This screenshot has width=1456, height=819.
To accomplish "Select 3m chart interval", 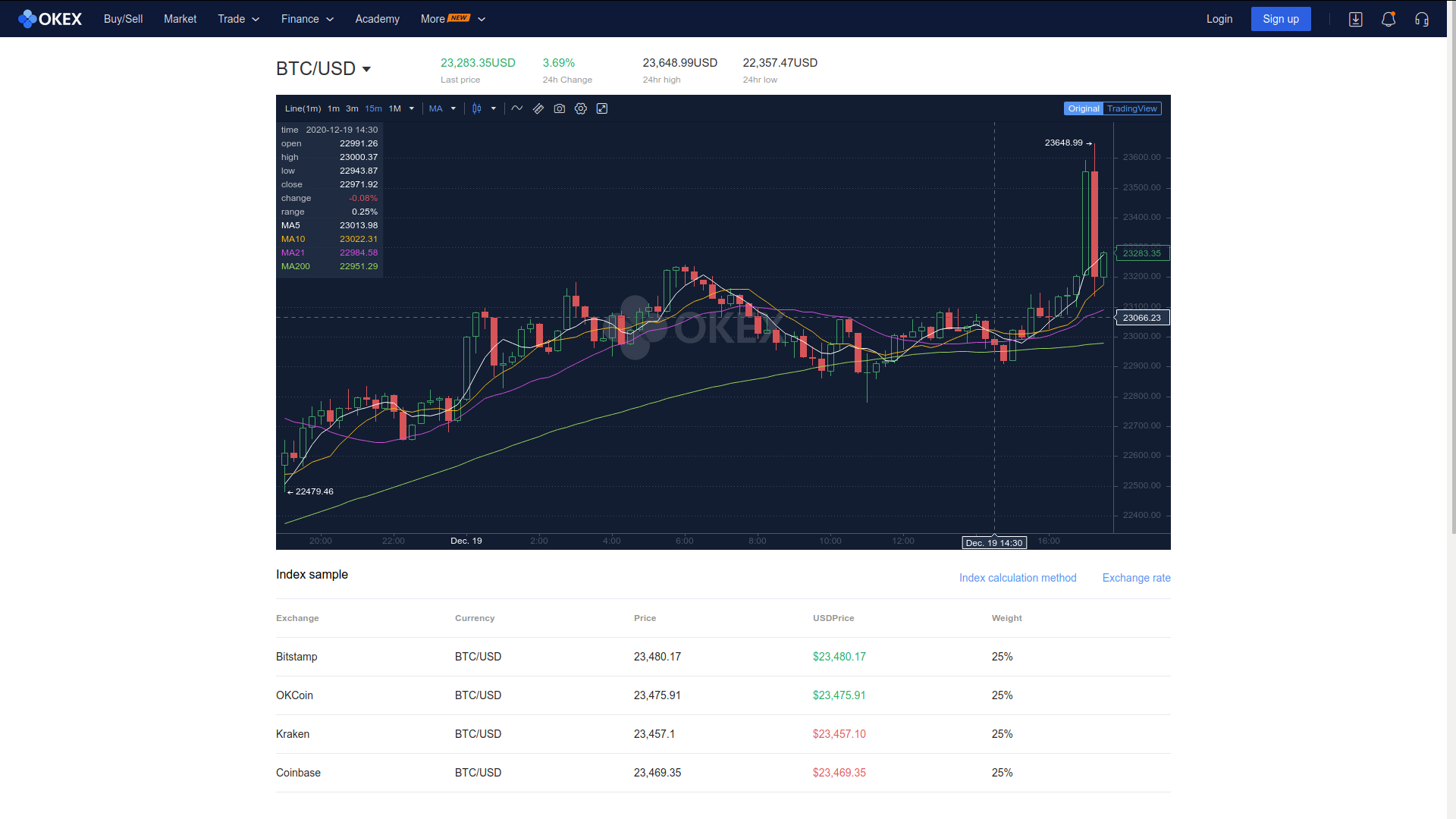I will (352, 108).
